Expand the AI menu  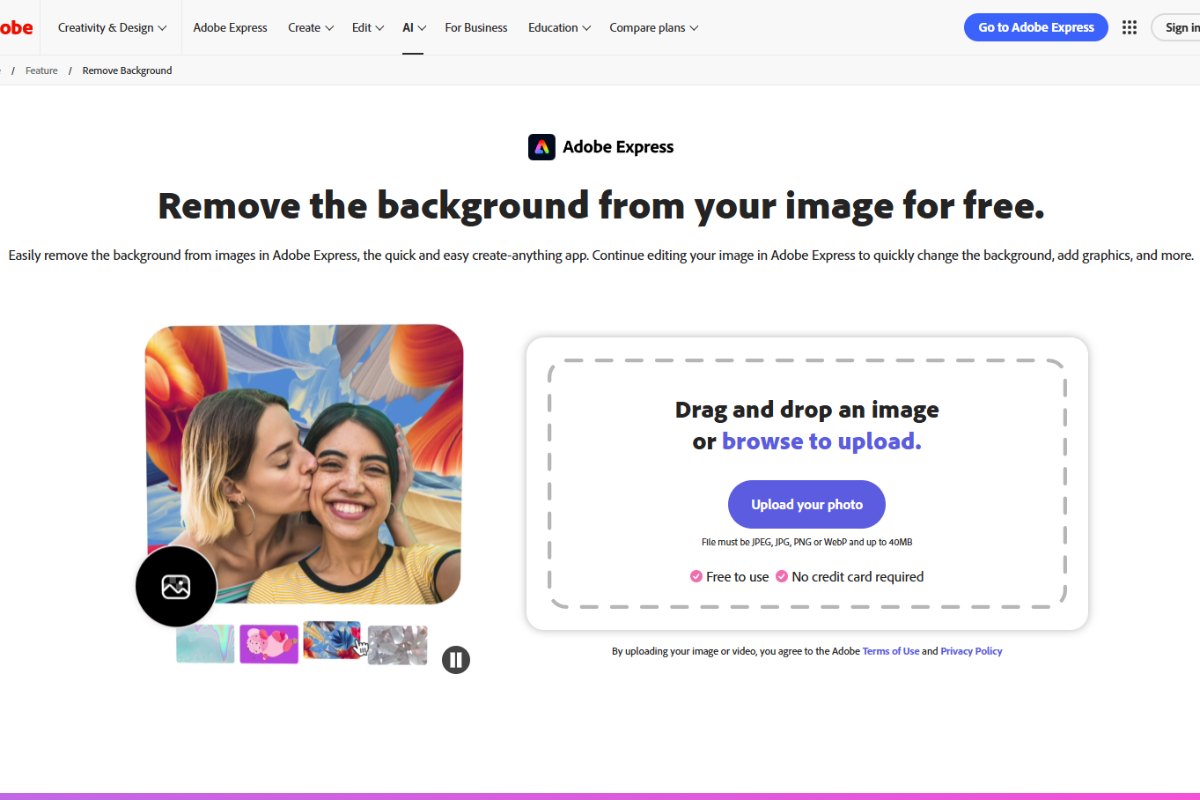[414, 28]
